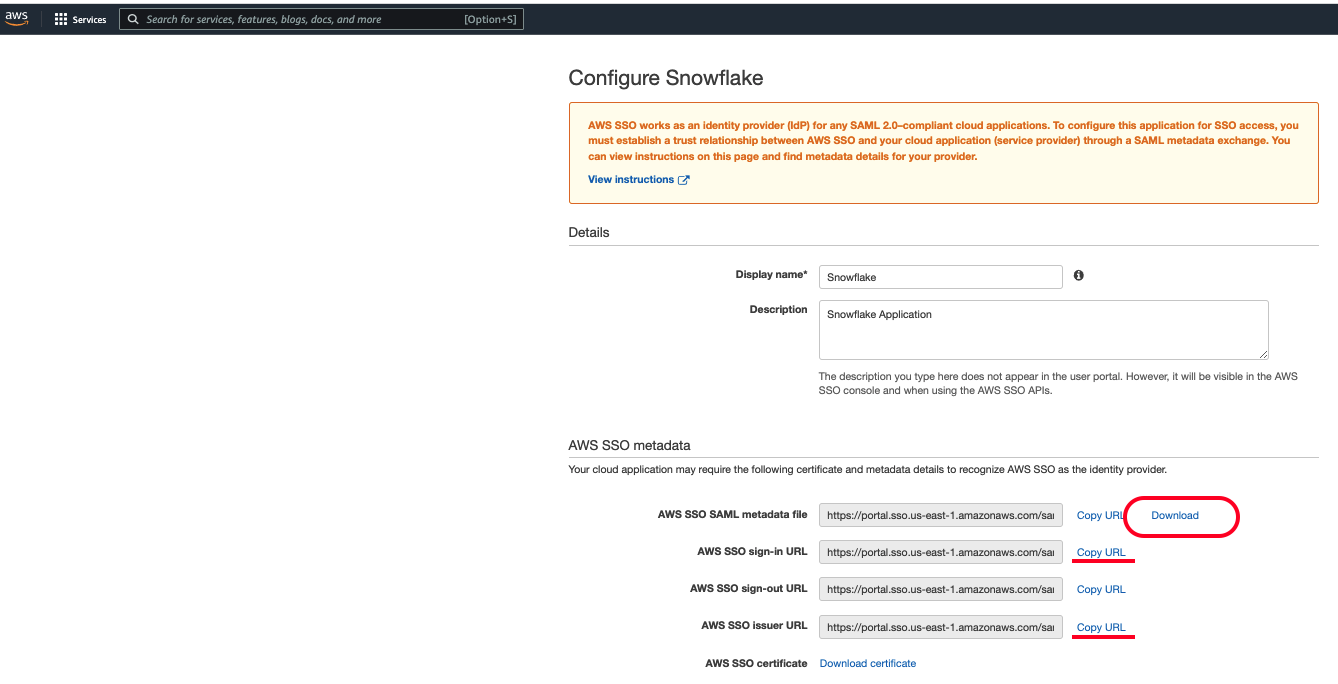Copy the AWS SSO sign-in URL
The height and width of the screenshot is (684, 1338).
pyautogui.click(x=1100, y=551)
